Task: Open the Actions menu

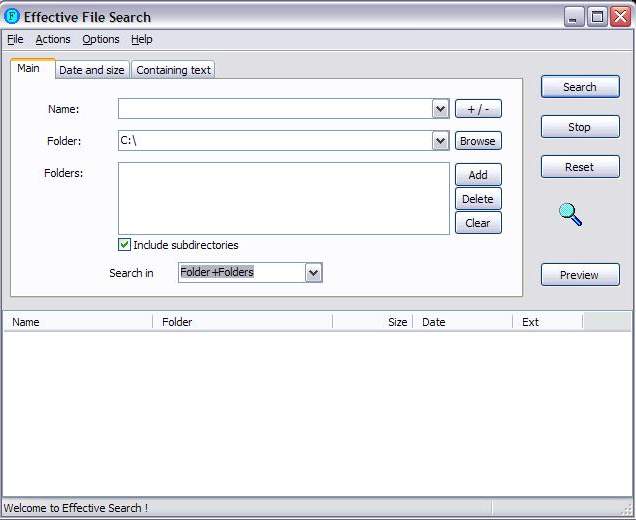Action: (53, 39)
